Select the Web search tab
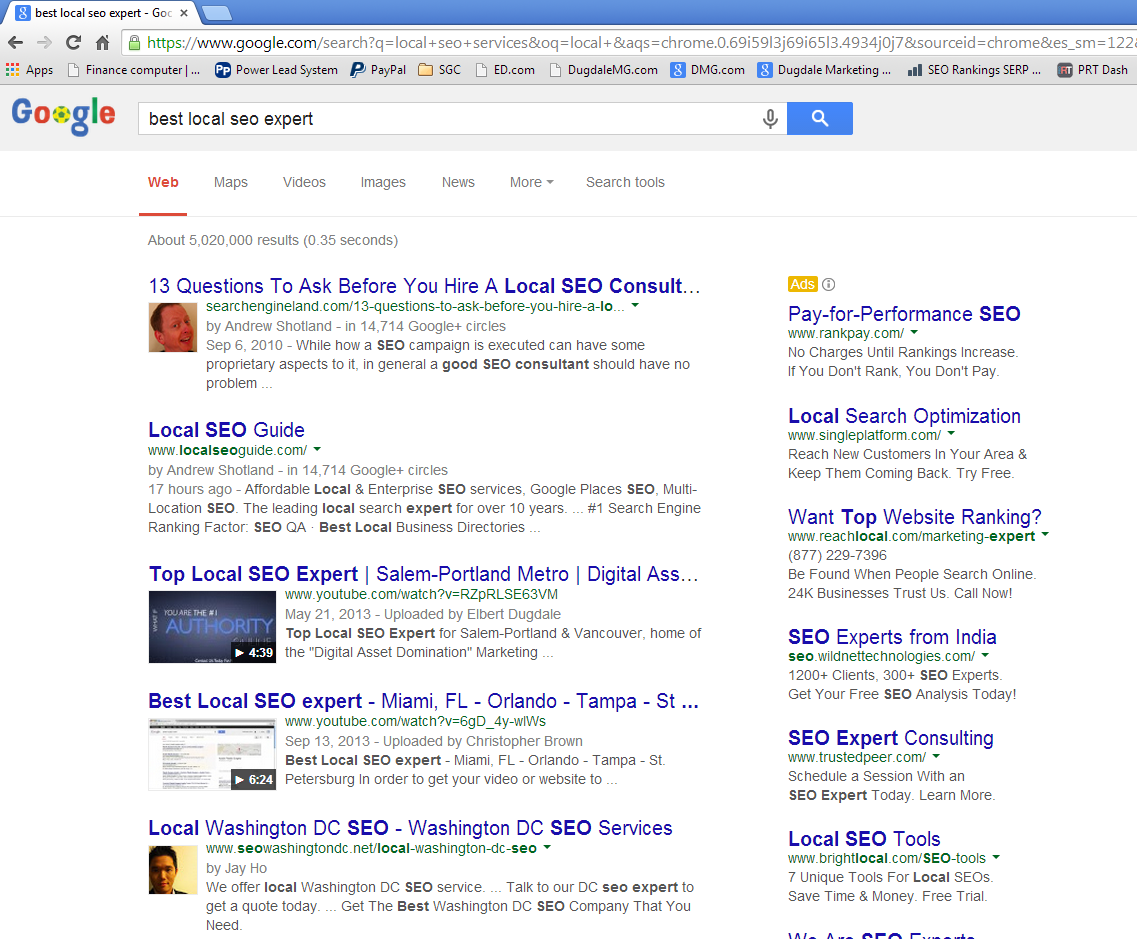Screen dimensions: 1137x939 coord(163,182)
